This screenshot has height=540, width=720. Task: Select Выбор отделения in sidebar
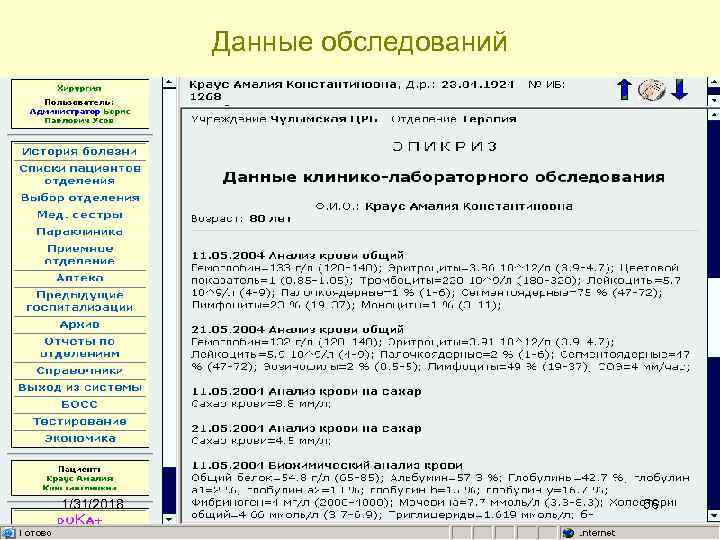(80, 198)
